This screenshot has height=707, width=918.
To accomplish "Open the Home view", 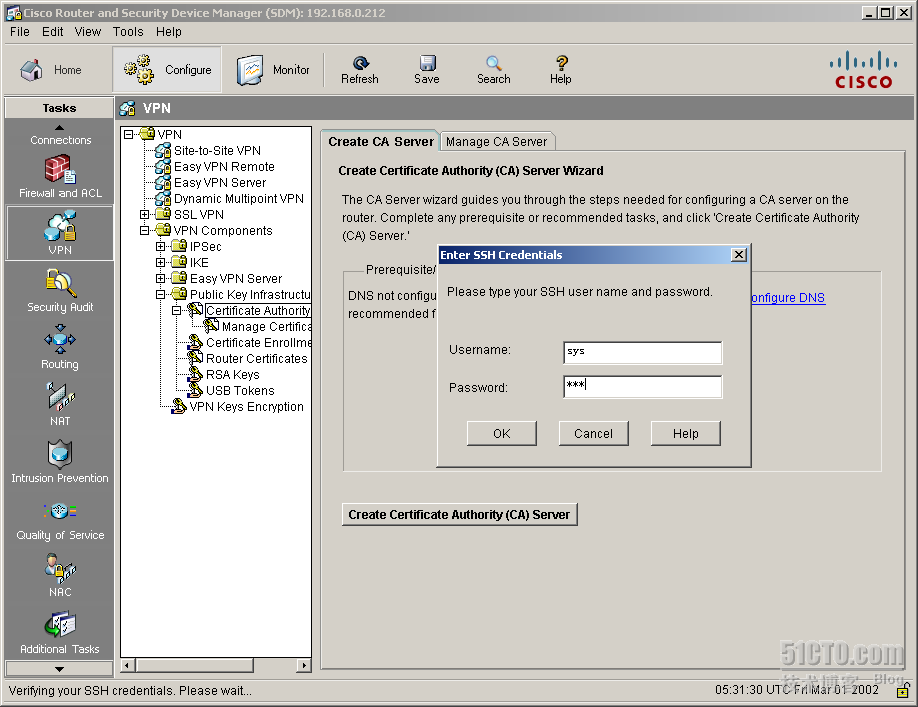I will (50, 70).
